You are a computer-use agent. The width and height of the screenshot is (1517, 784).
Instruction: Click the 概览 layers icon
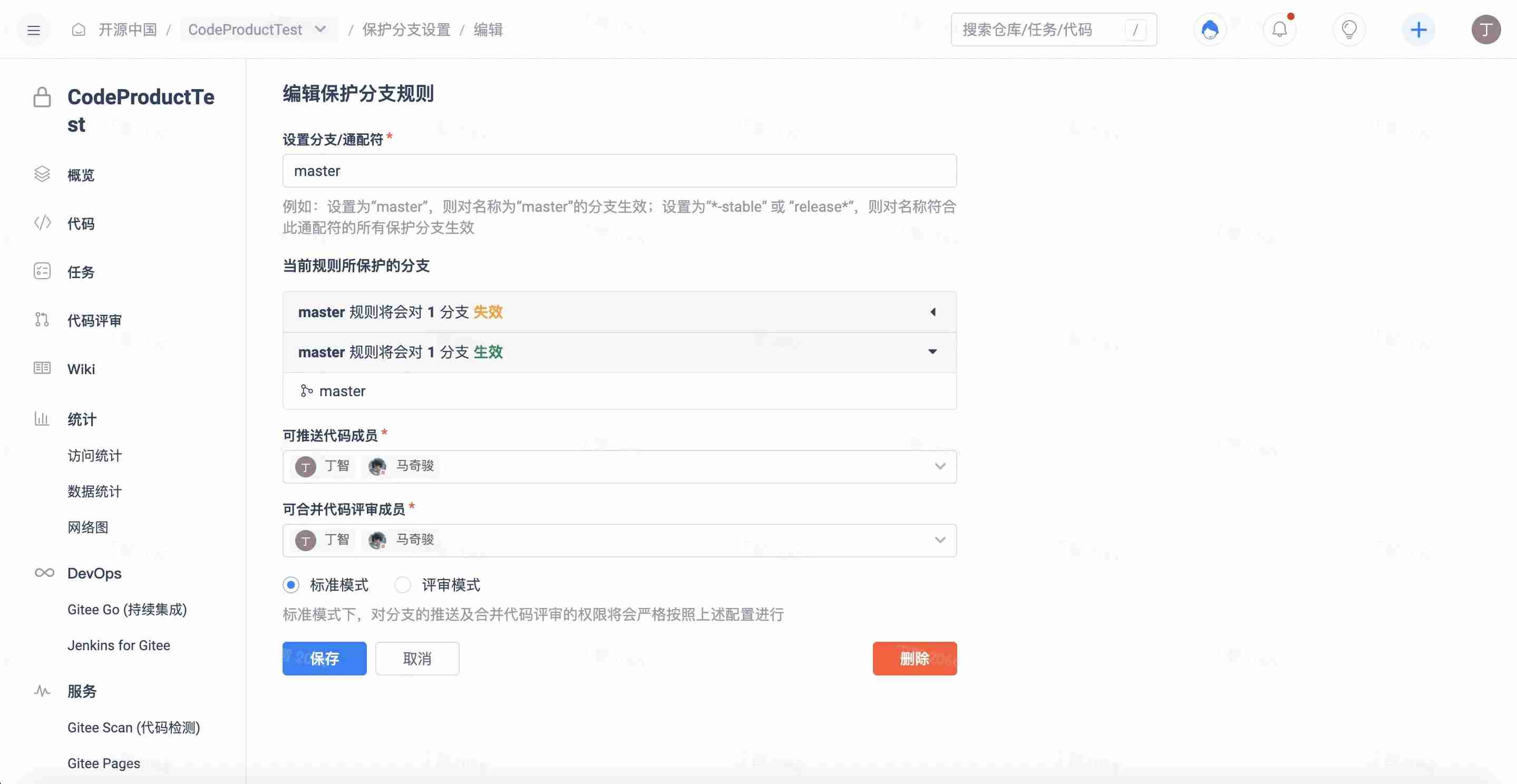[x=42, y=174]
